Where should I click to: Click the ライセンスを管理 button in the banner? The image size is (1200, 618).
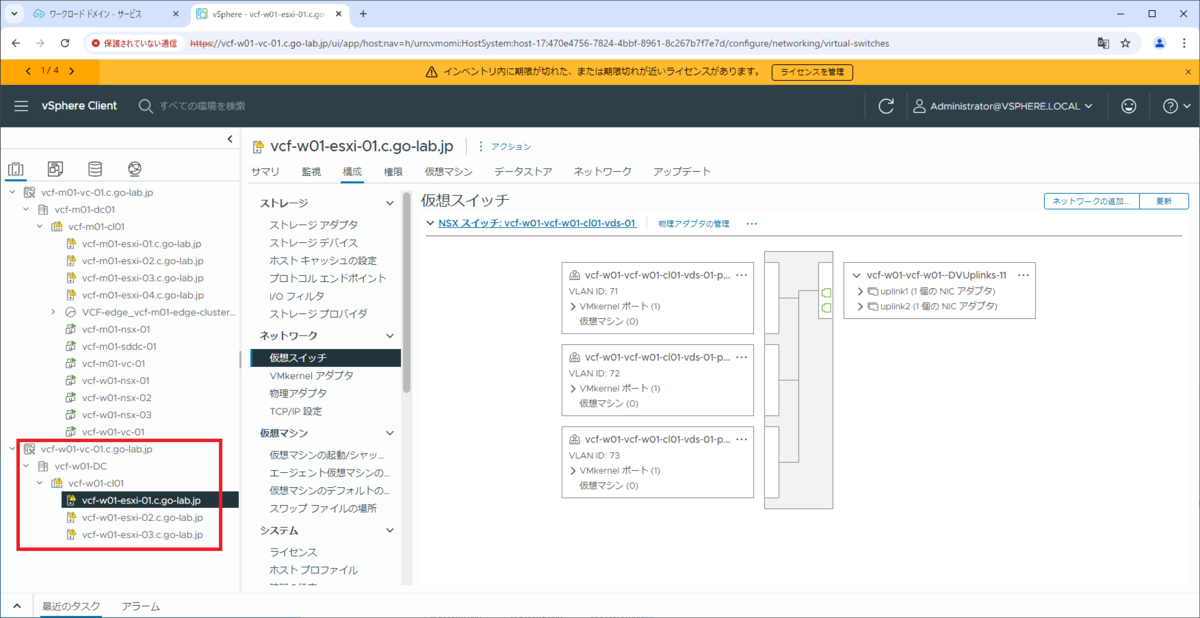812,72
